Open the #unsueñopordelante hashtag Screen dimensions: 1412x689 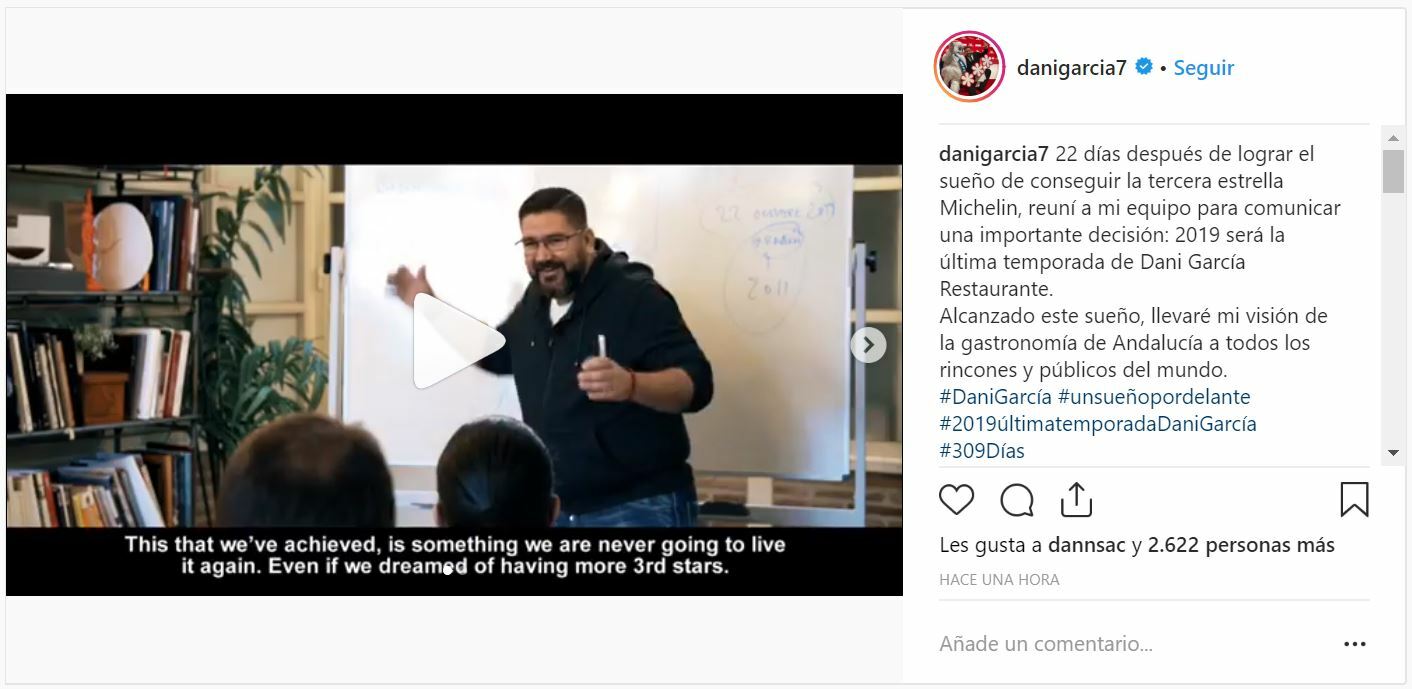pyautogui.click(x=1154, y=397)
